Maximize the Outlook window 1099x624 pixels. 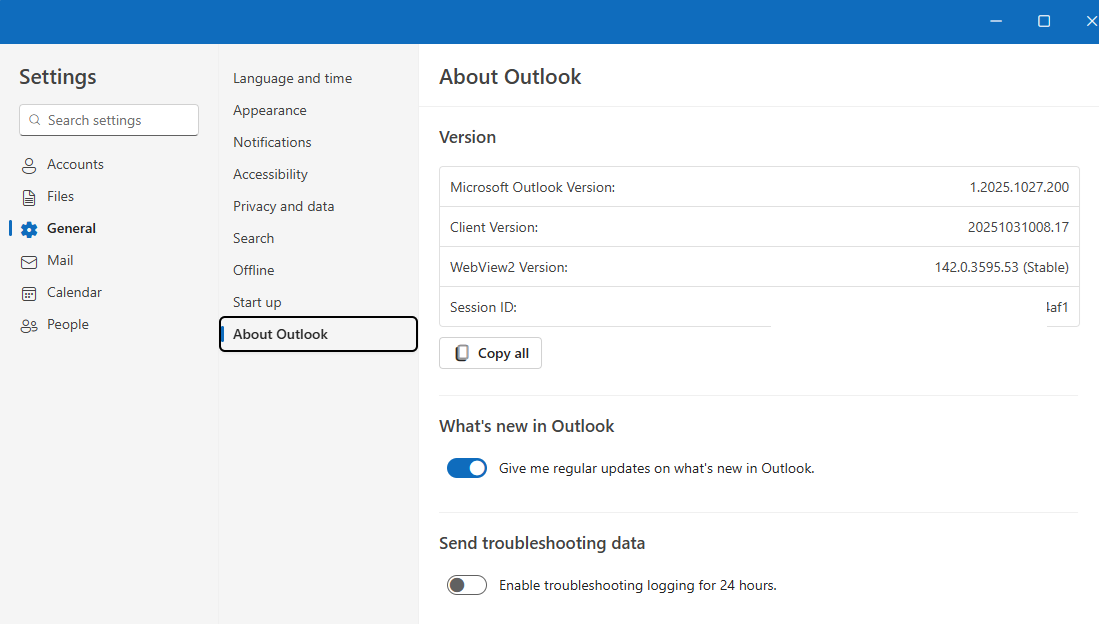pos(1044,21)
